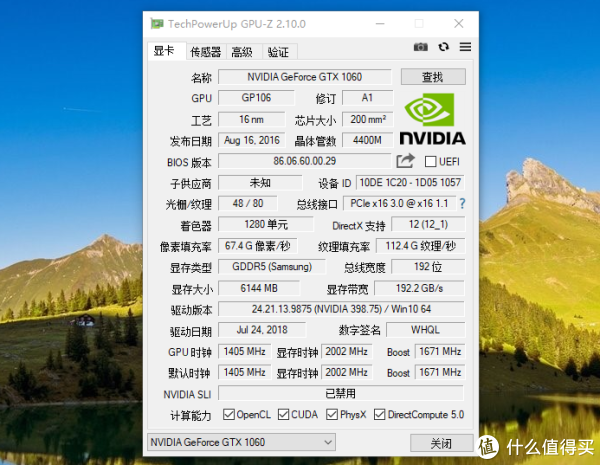Viewport: 600px width, 465px height.
Task: Click the pixel fillrate 67.4 G value
Action: (258, 246)
